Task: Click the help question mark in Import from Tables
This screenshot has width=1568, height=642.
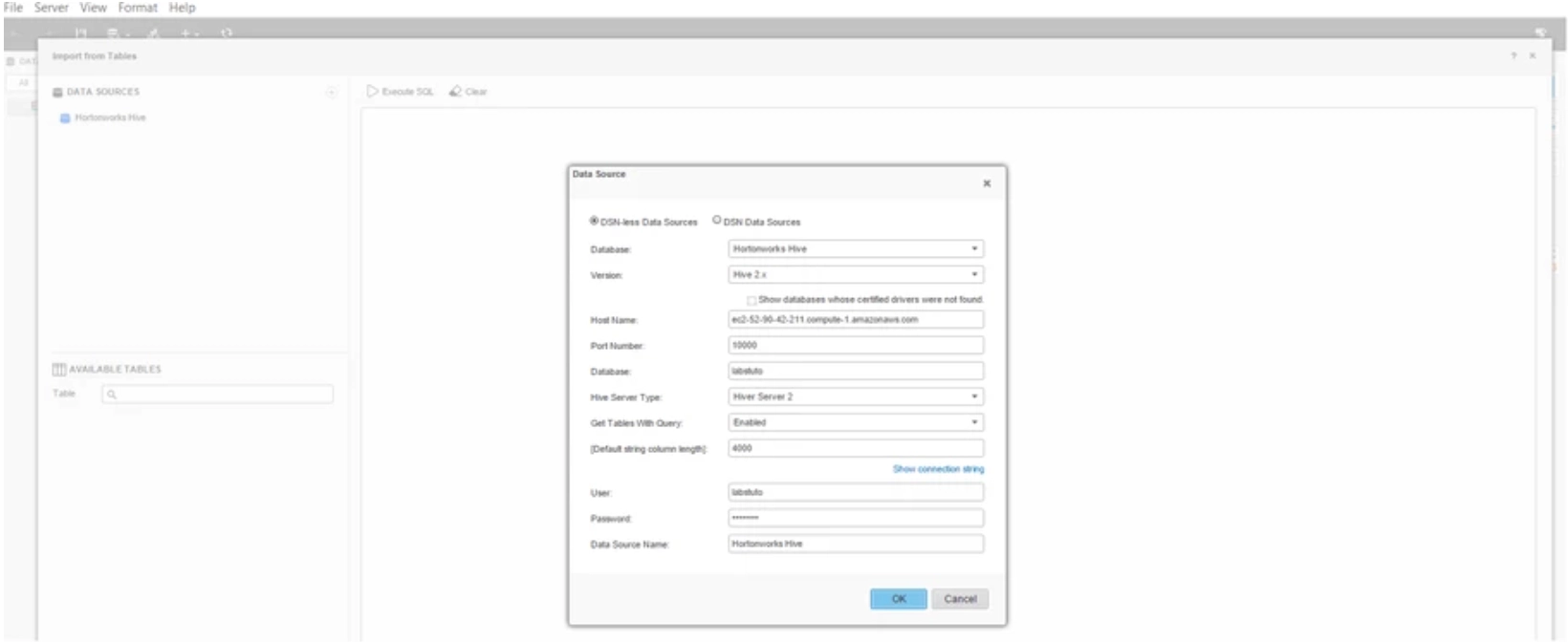Action: tap(1514, 56)
